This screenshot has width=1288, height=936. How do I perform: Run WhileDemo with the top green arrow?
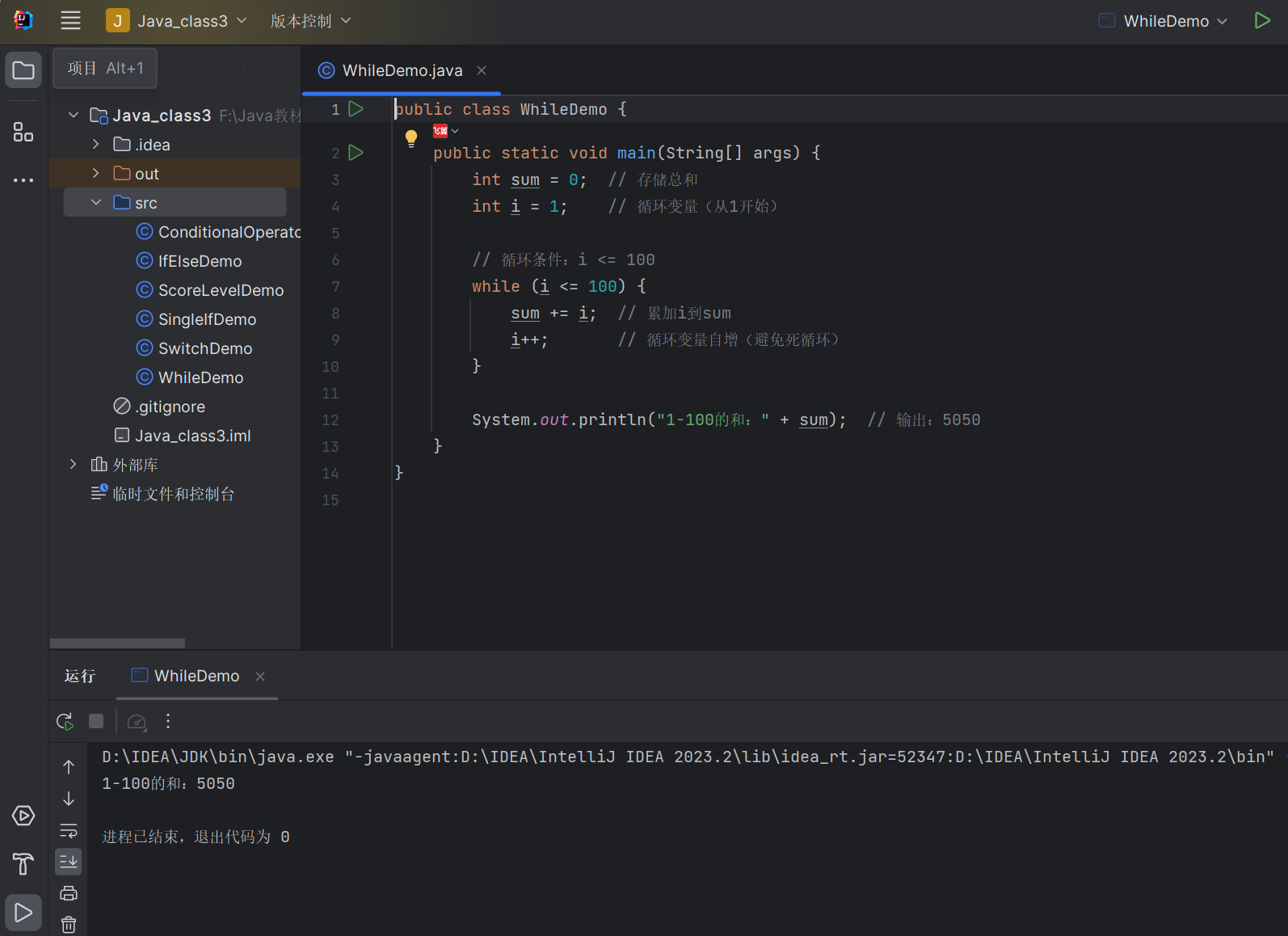[x=1261, y=21]
